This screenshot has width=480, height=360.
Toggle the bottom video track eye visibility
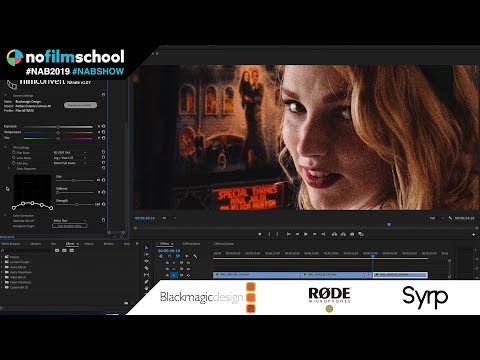[188, 275]
